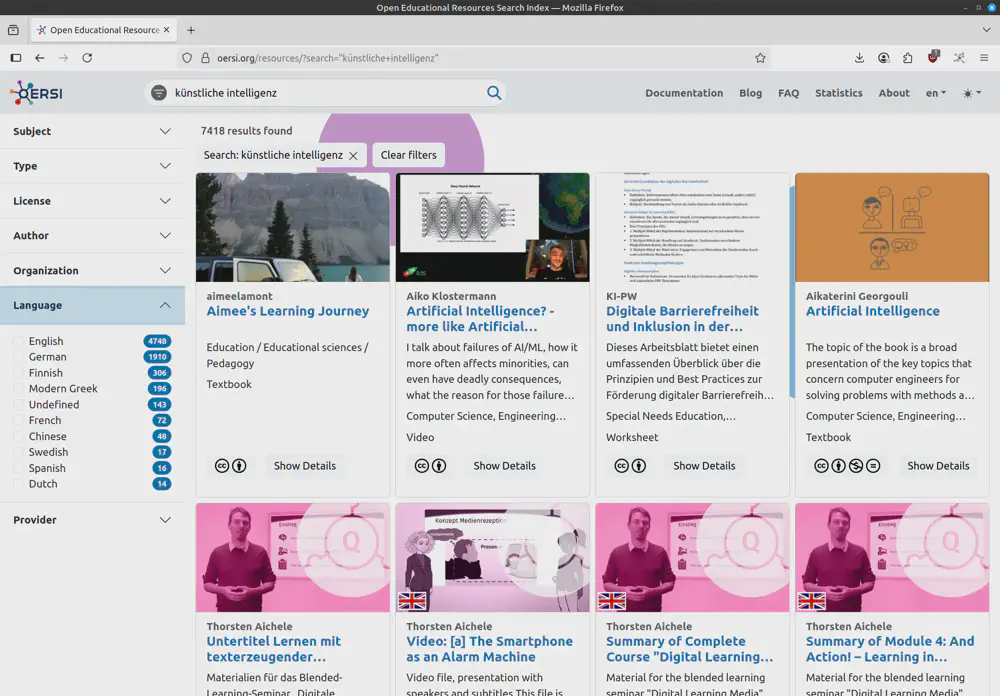Click the magnifier search icon
Screen dimensions: 1000x696
494,92
